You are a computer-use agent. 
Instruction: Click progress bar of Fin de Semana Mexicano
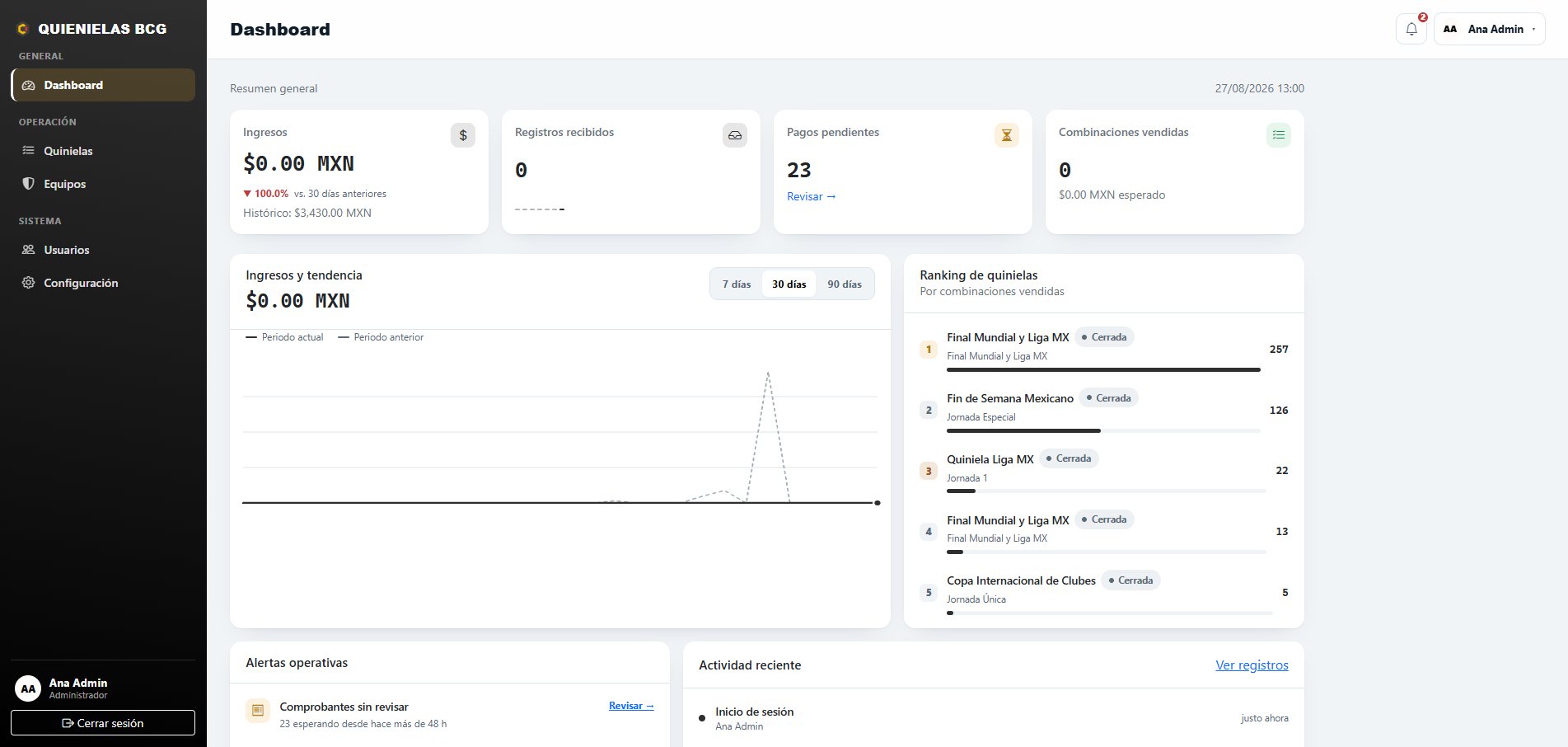point(1103,430)
